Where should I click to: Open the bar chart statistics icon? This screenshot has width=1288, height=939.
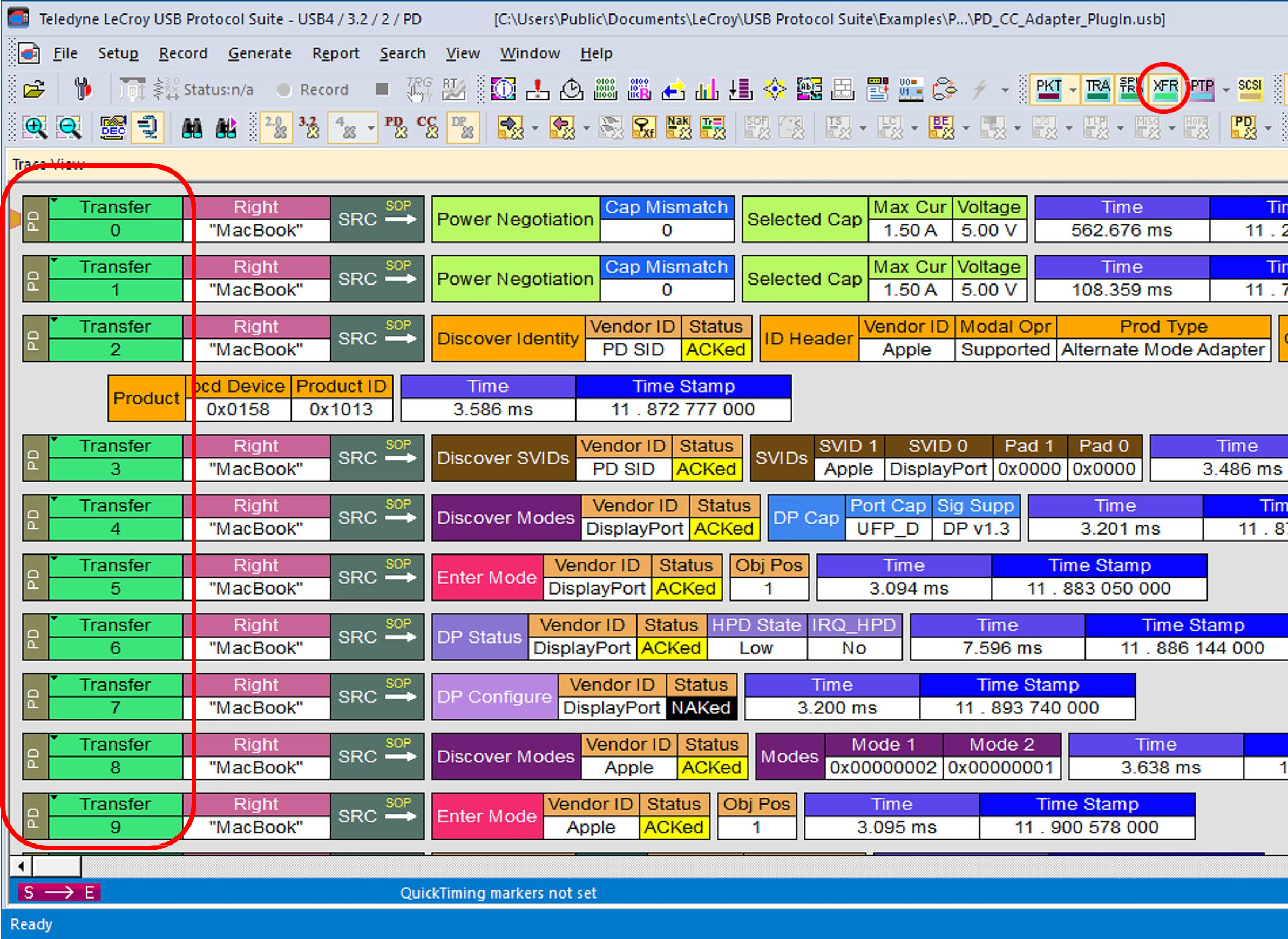[707, 89]
